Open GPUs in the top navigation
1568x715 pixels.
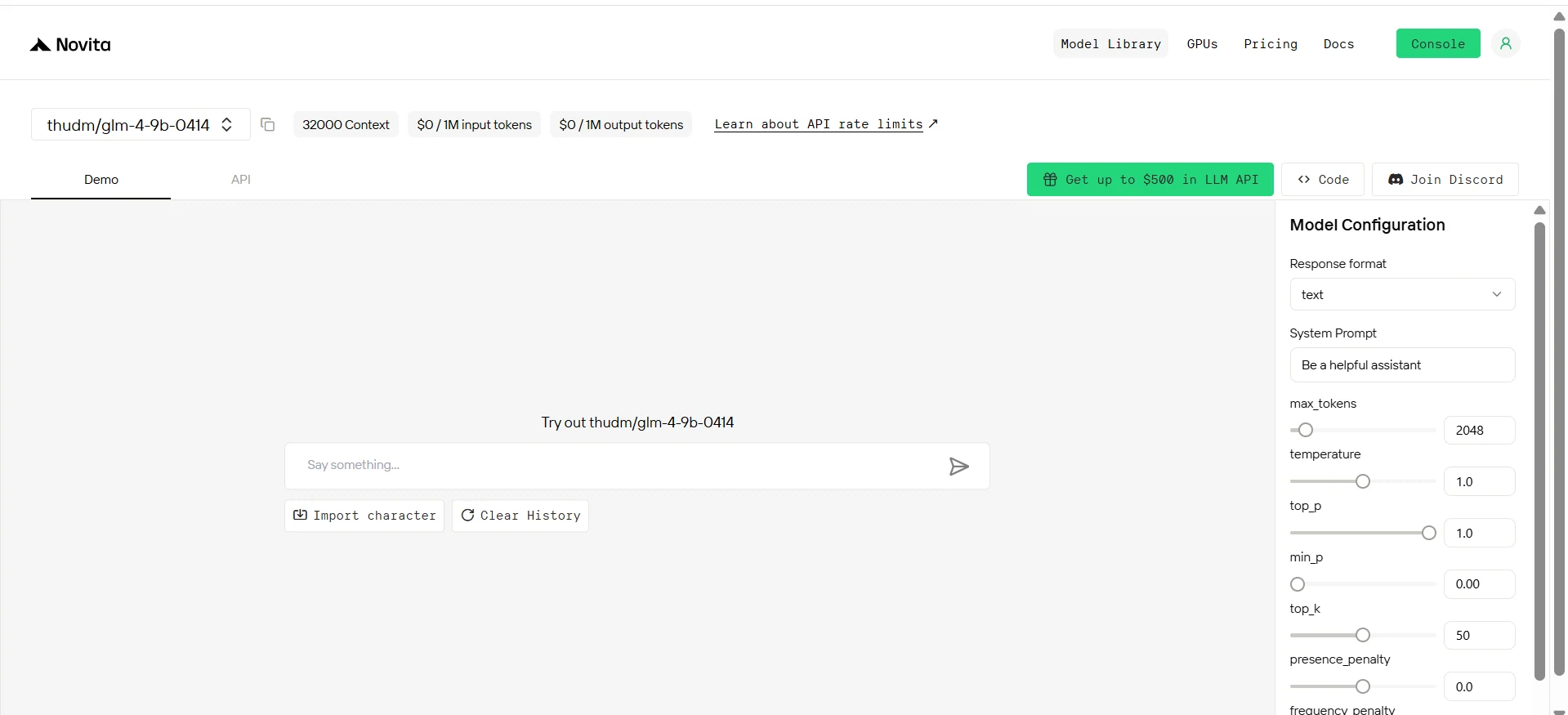[x=1202, y=44]
